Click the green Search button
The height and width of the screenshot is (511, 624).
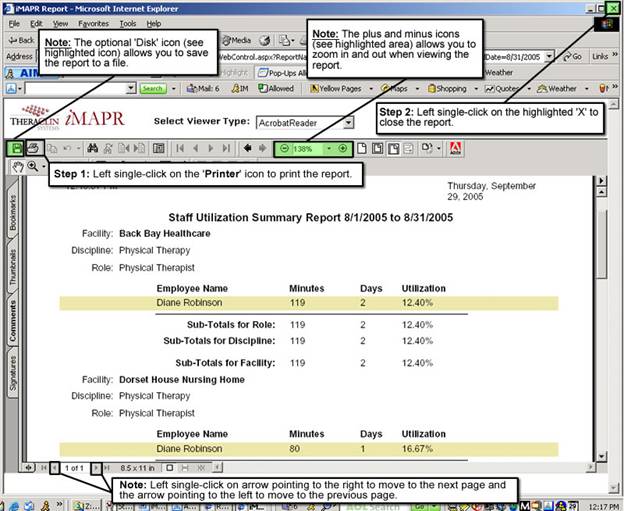click(x=152, y=88)
